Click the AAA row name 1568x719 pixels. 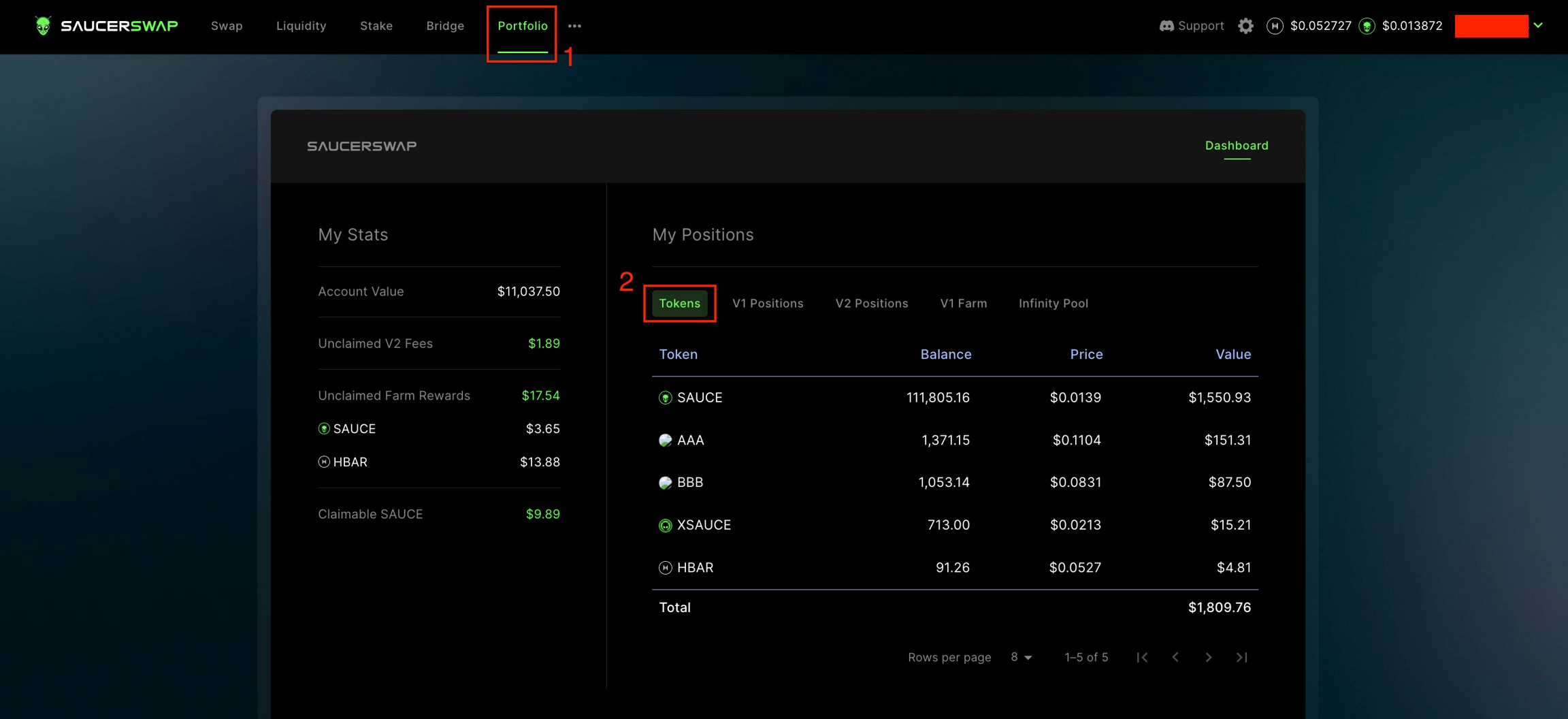click(691, 441)
